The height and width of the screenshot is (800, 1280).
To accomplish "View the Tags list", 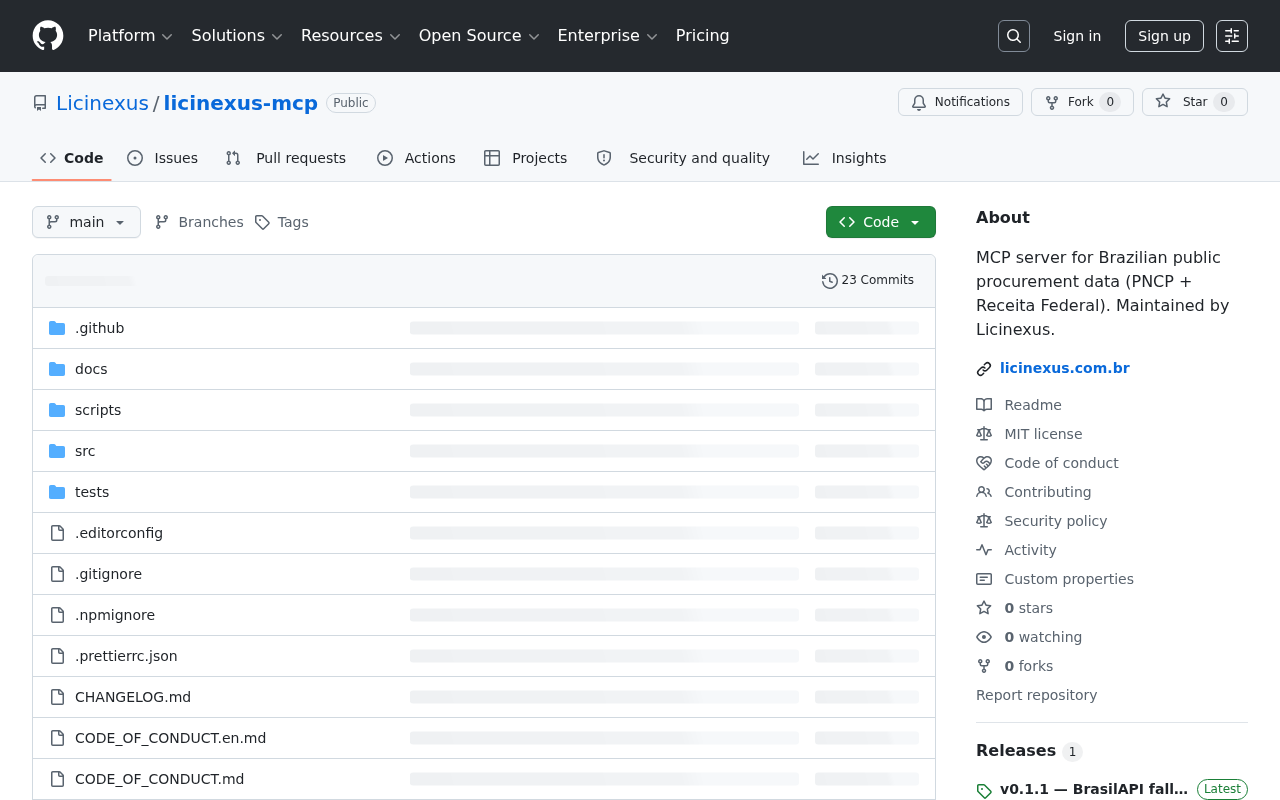I will pos(282,222).
